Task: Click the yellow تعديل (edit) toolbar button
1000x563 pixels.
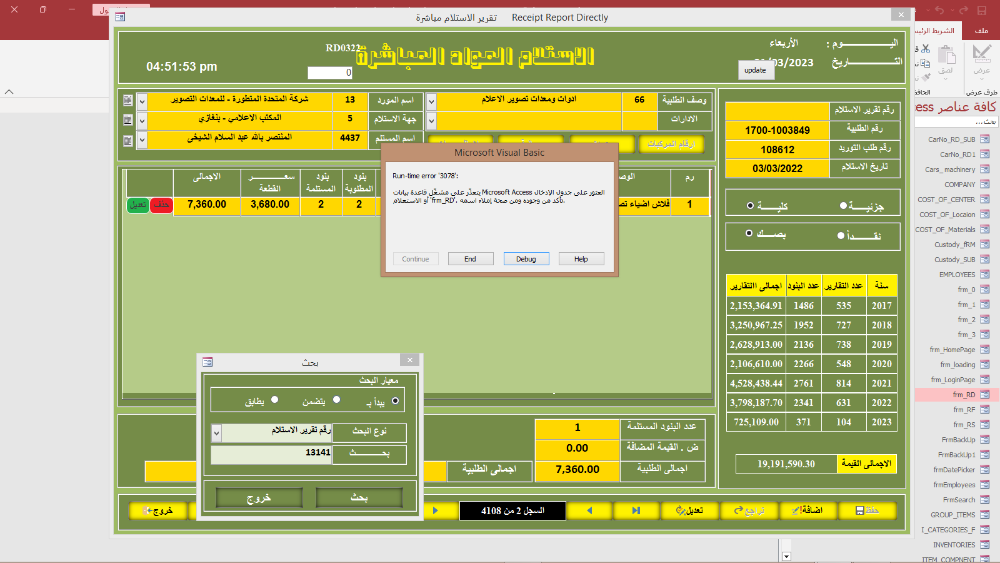Action: pos(689,510)
